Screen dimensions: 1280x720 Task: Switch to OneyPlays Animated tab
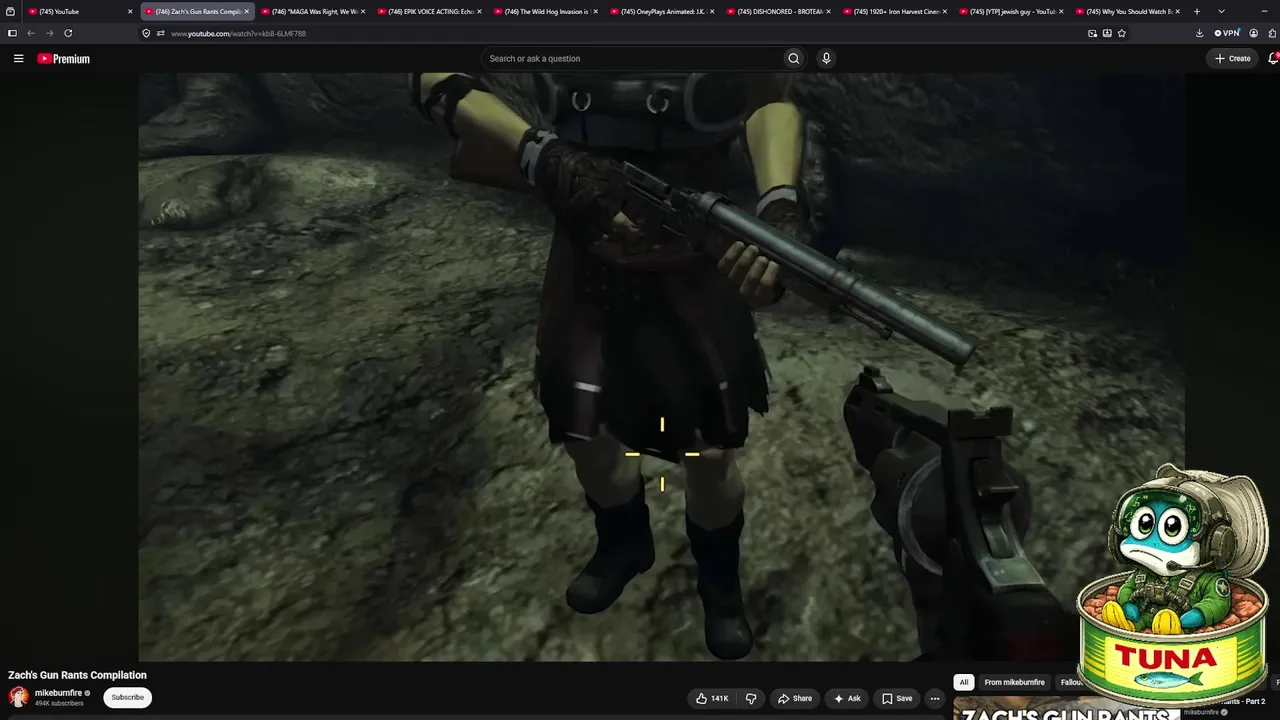click(664, 12)
